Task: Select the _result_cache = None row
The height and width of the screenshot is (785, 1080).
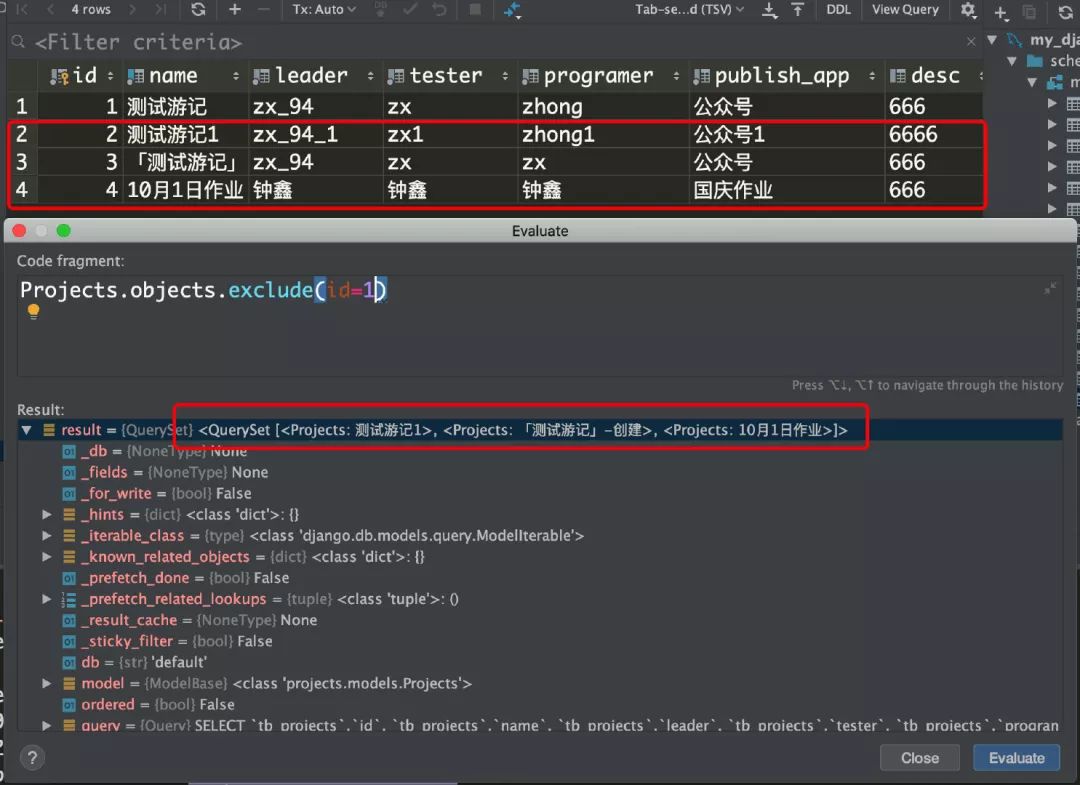Action: 540,620
